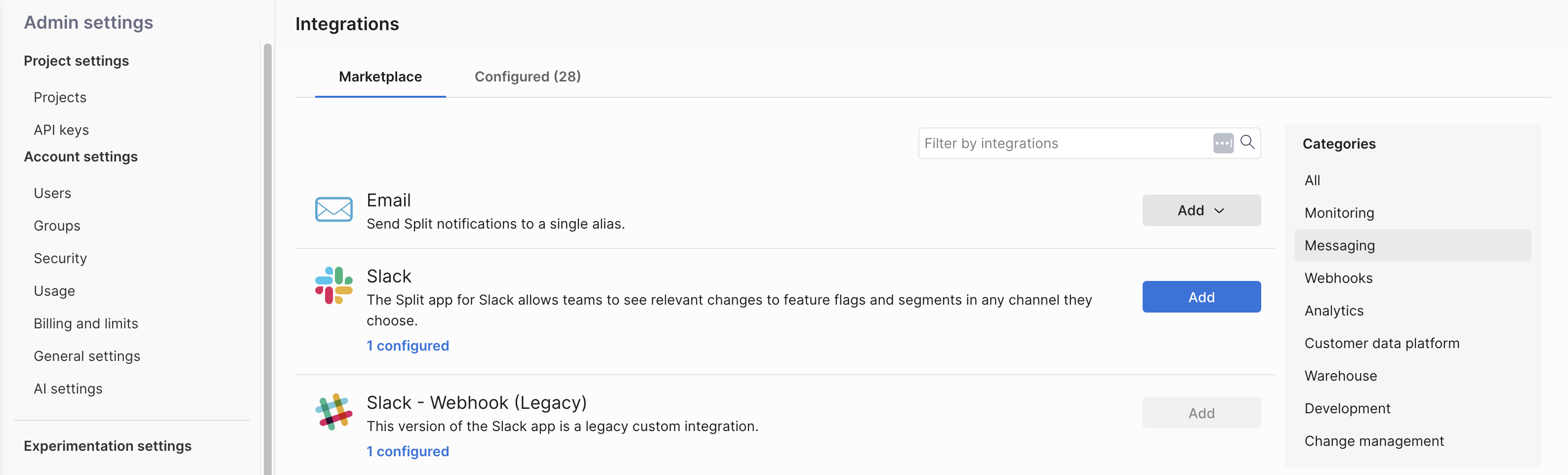This screenshot has height=475, width=1568.
Task: Click the Email envelope icon
Action: click(x=333, y=210)
